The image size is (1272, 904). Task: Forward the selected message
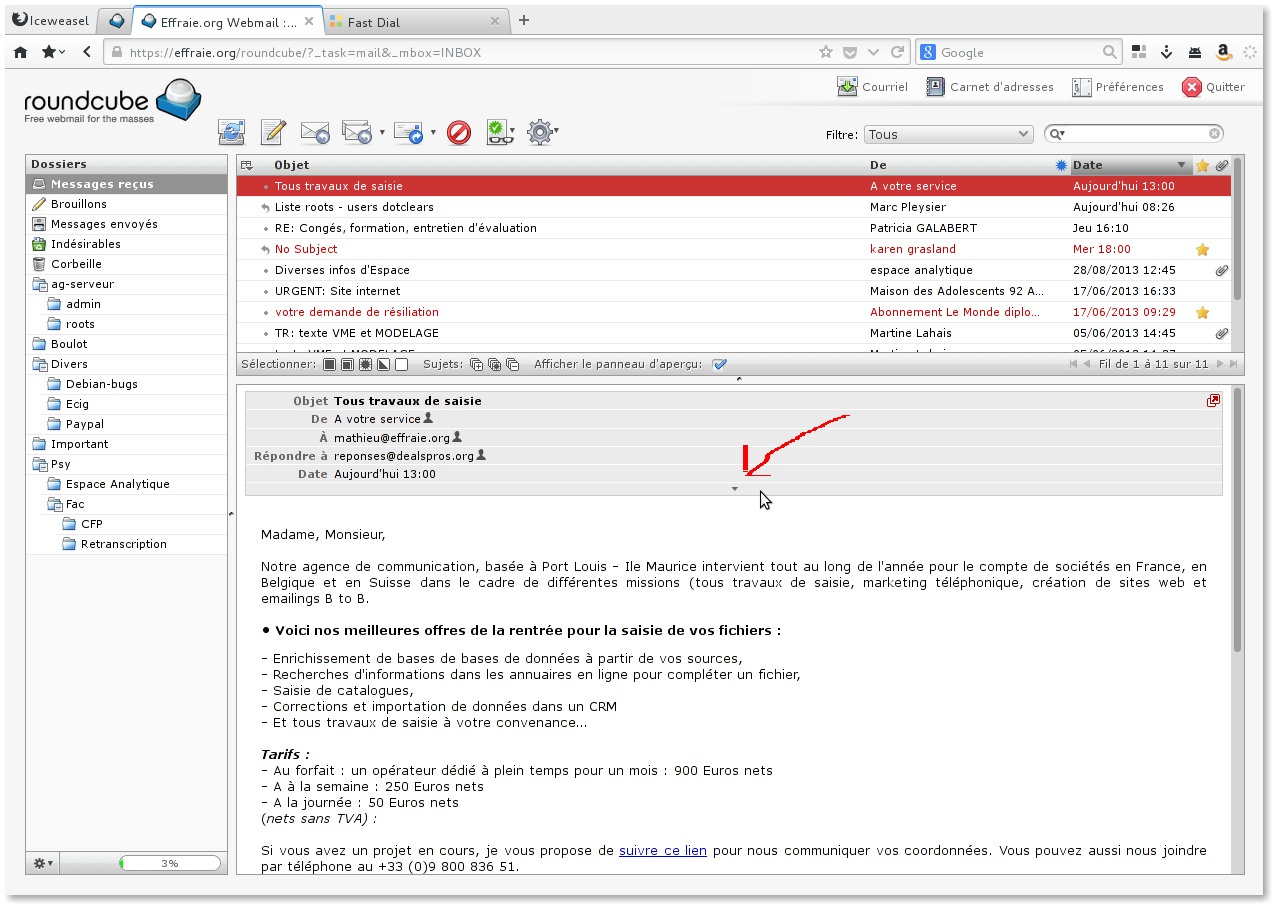point(408,132)
